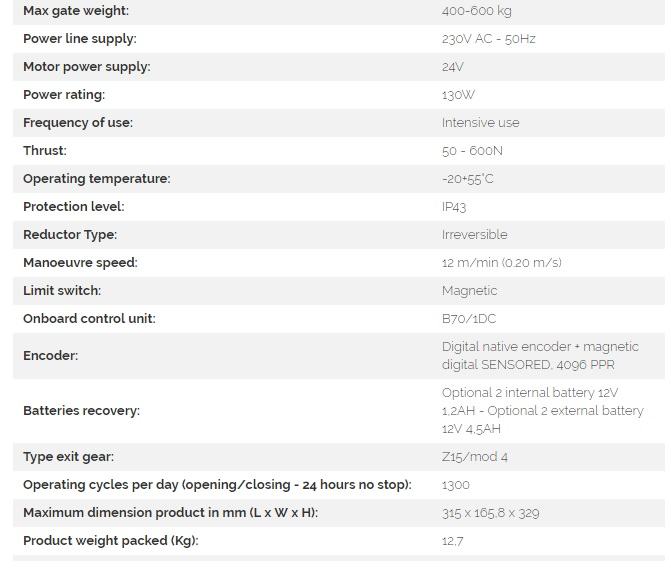Select the "Frequency of use:" label
Image resolution: width=671 pixels, height=573 pixels.
click(78, 123)
